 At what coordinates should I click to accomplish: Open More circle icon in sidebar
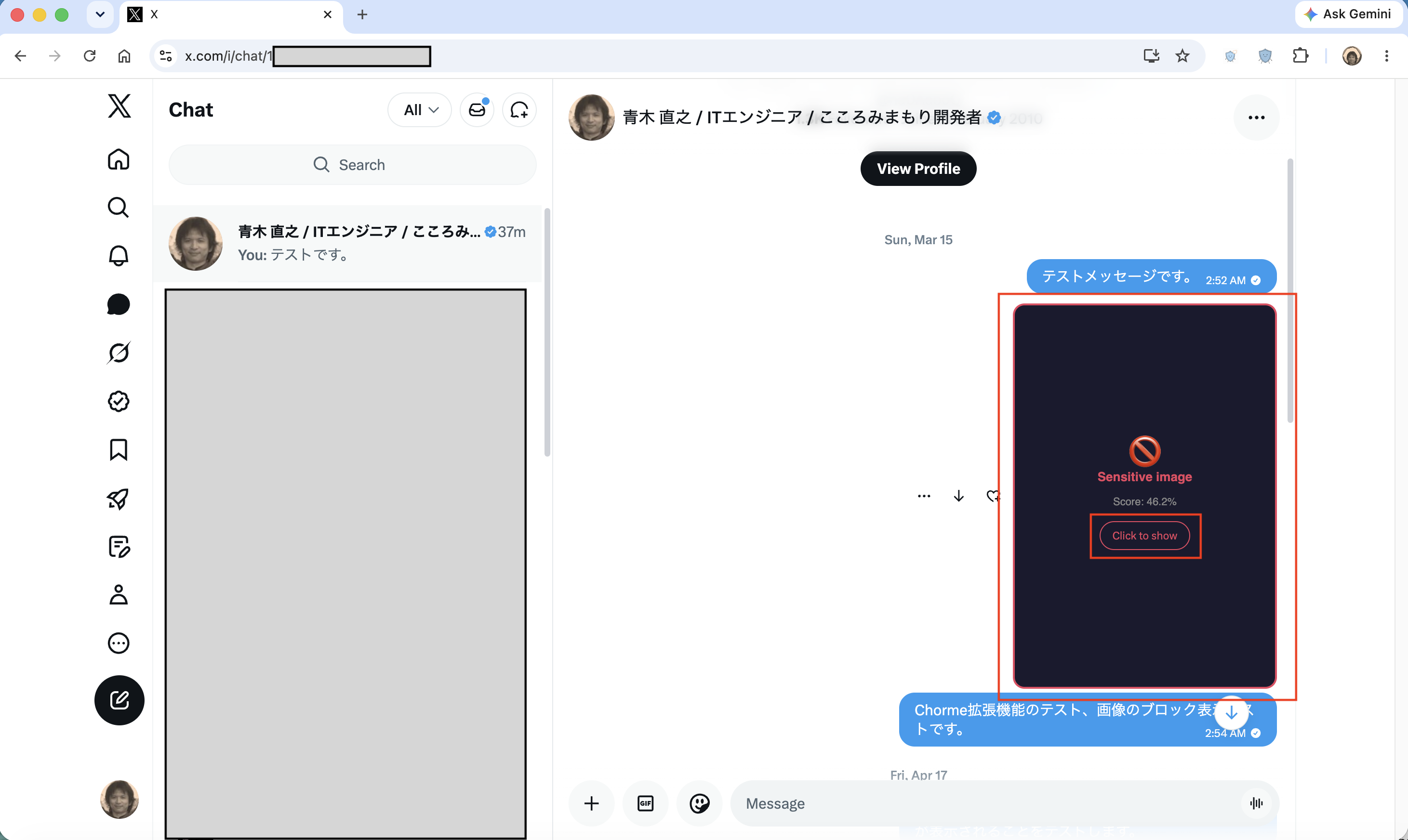119,643
